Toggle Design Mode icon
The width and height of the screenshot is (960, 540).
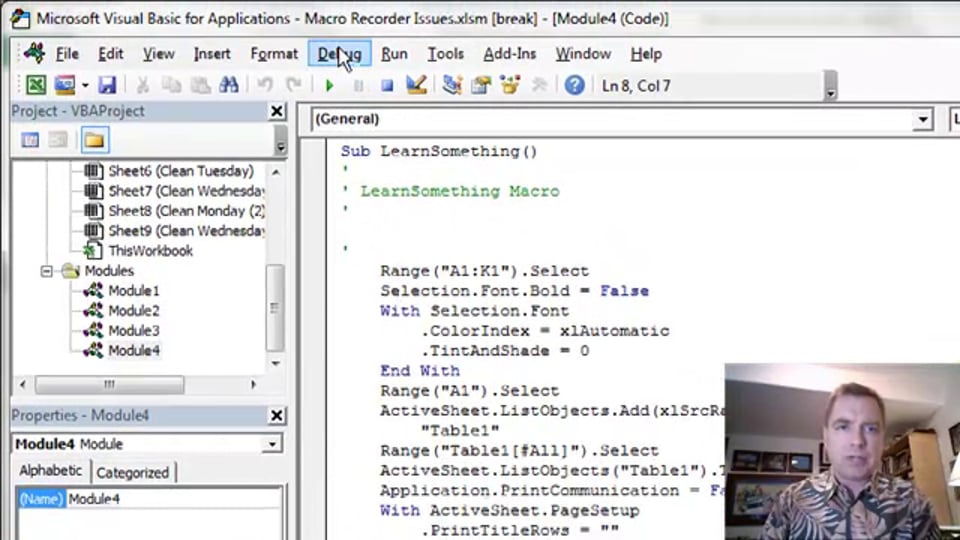[x=416, y=85]
